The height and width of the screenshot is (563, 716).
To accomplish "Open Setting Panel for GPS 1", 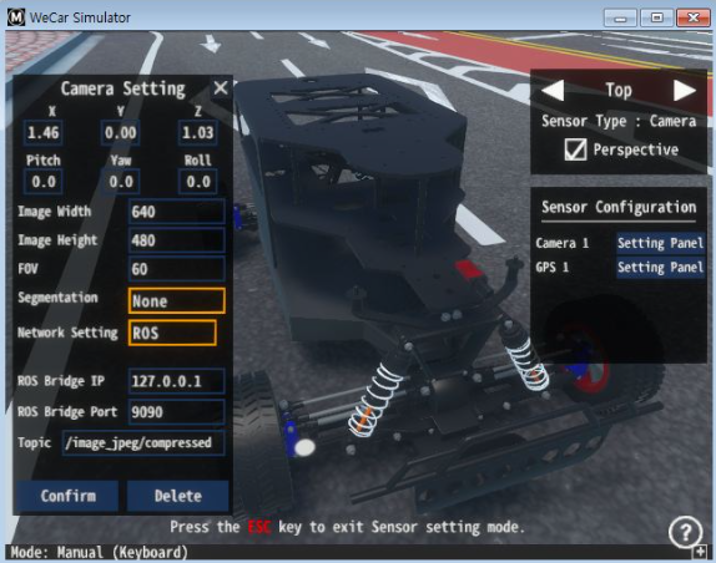I will pos(660,267).
